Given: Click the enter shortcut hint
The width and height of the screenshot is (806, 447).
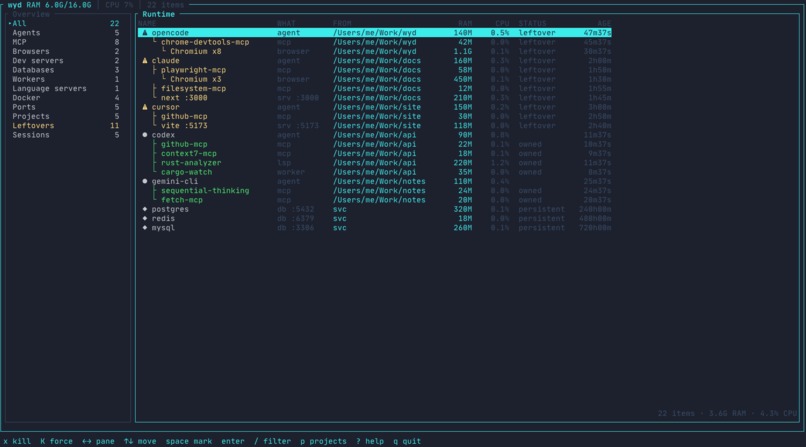Looking at the screenshot, I should [x=233, y=441].
